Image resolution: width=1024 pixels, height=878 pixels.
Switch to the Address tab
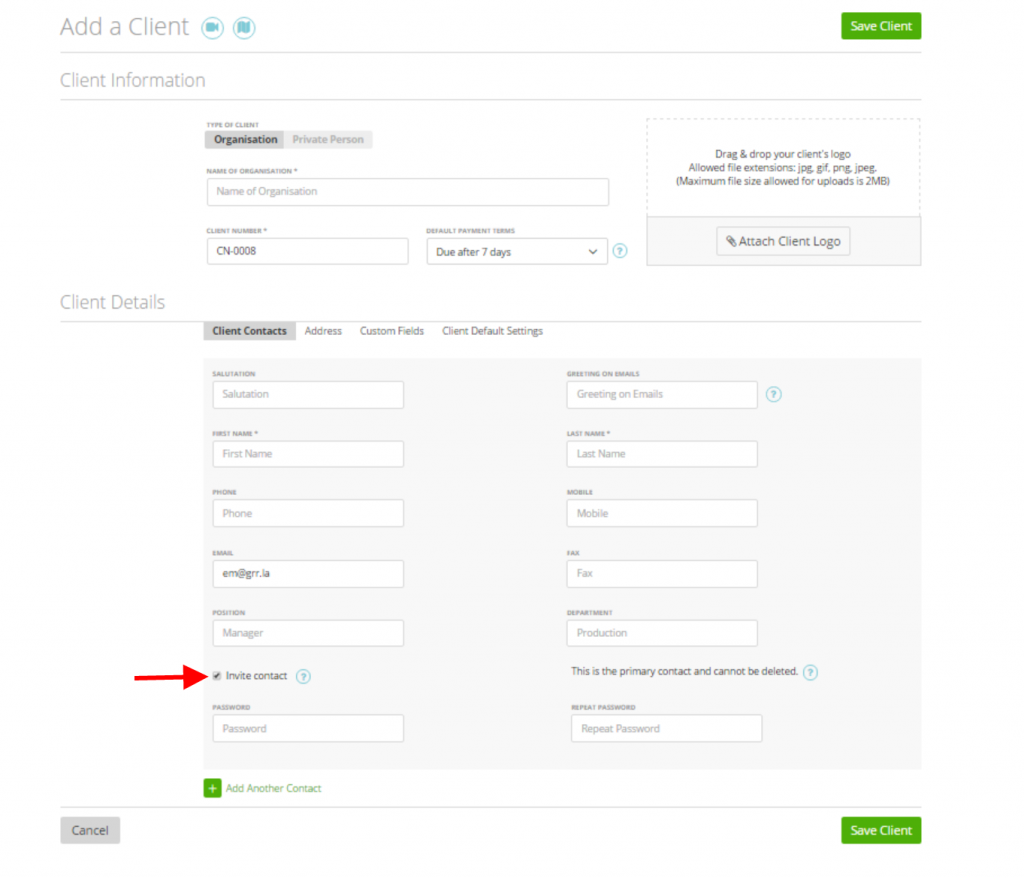tap(323, 331)
